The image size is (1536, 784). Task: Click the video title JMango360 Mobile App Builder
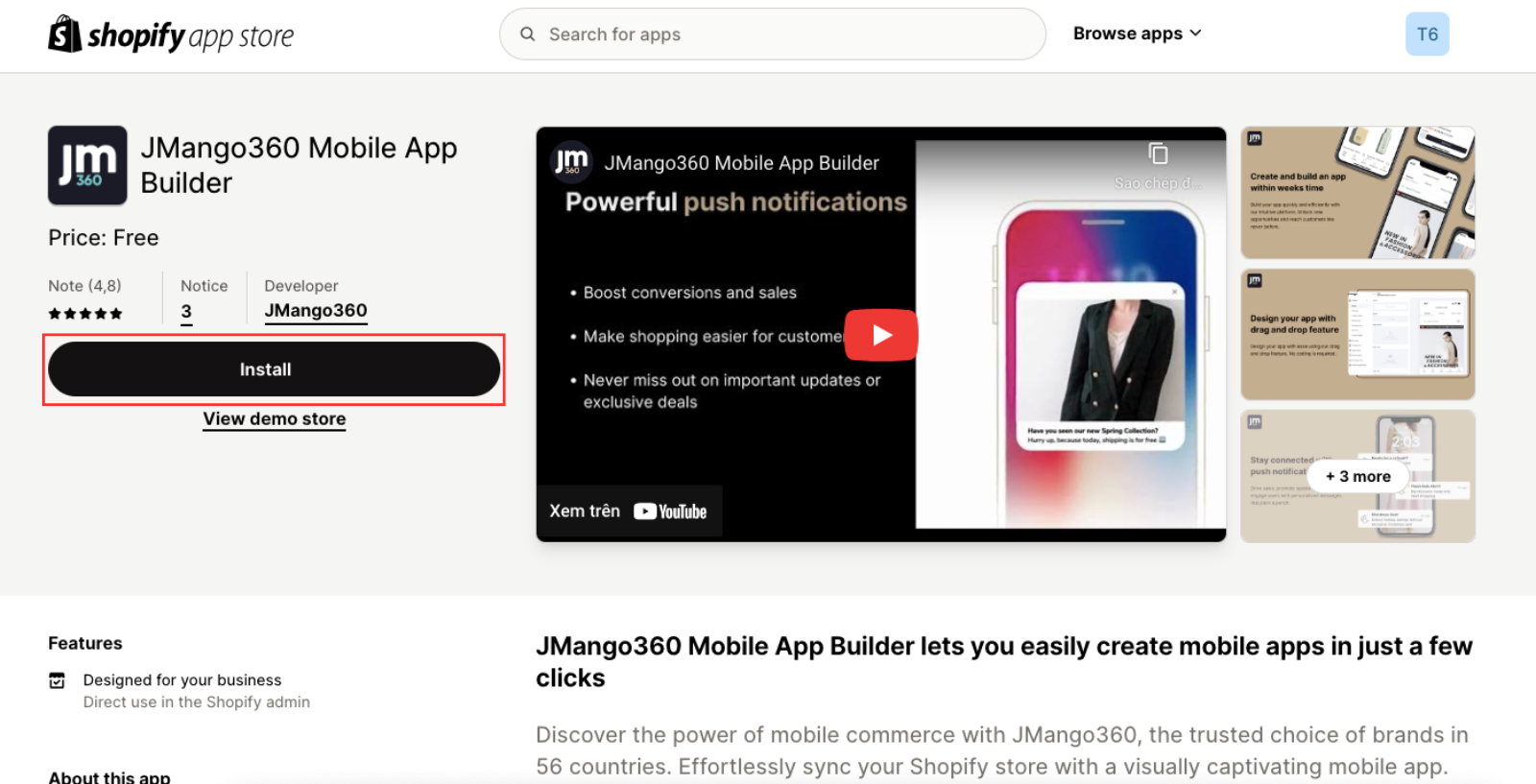point(741,163)
